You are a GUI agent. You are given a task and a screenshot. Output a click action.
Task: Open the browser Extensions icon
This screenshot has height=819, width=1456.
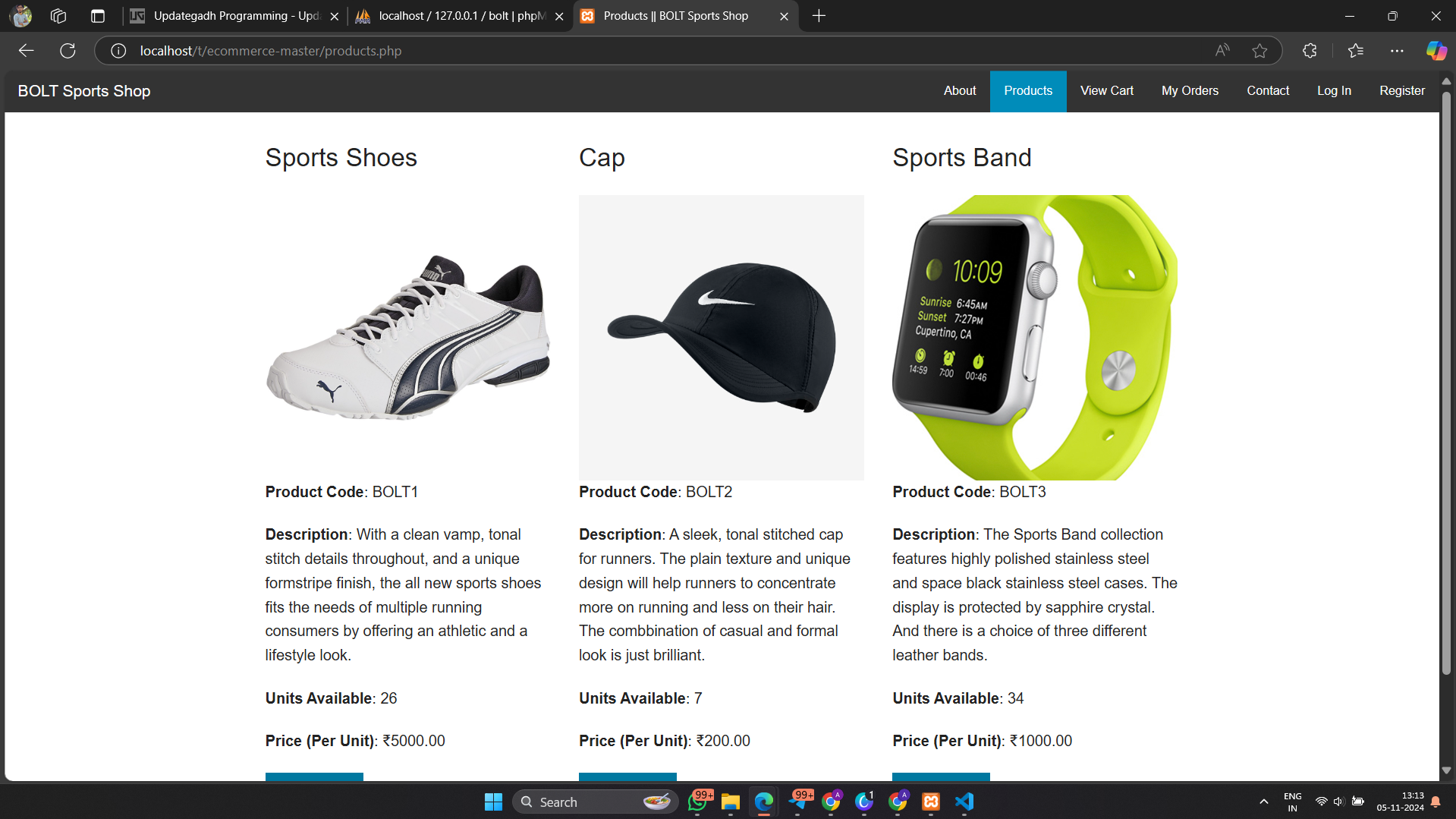coord(1310,51)
